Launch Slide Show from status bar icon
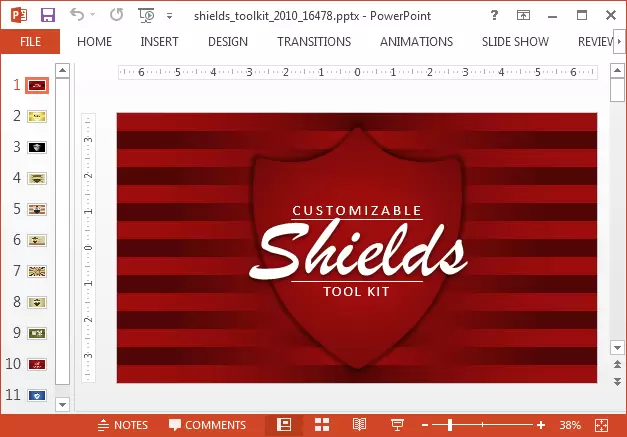627x437 pixels. (396, 425)
